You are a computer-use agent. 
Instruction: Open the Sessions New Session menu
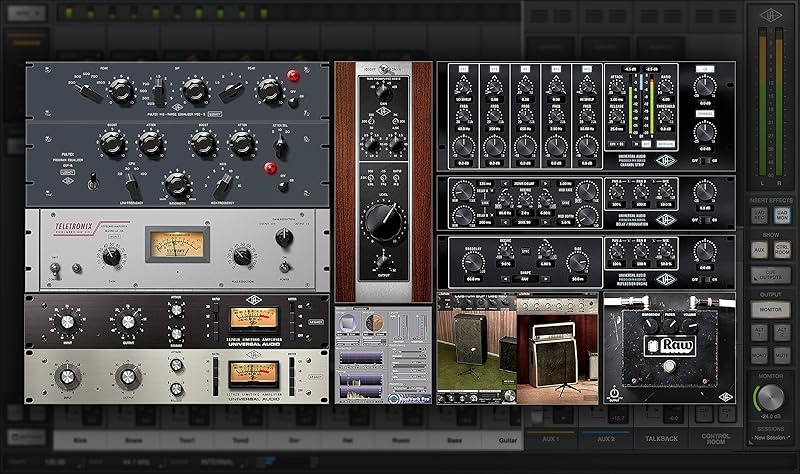point(771,438)
